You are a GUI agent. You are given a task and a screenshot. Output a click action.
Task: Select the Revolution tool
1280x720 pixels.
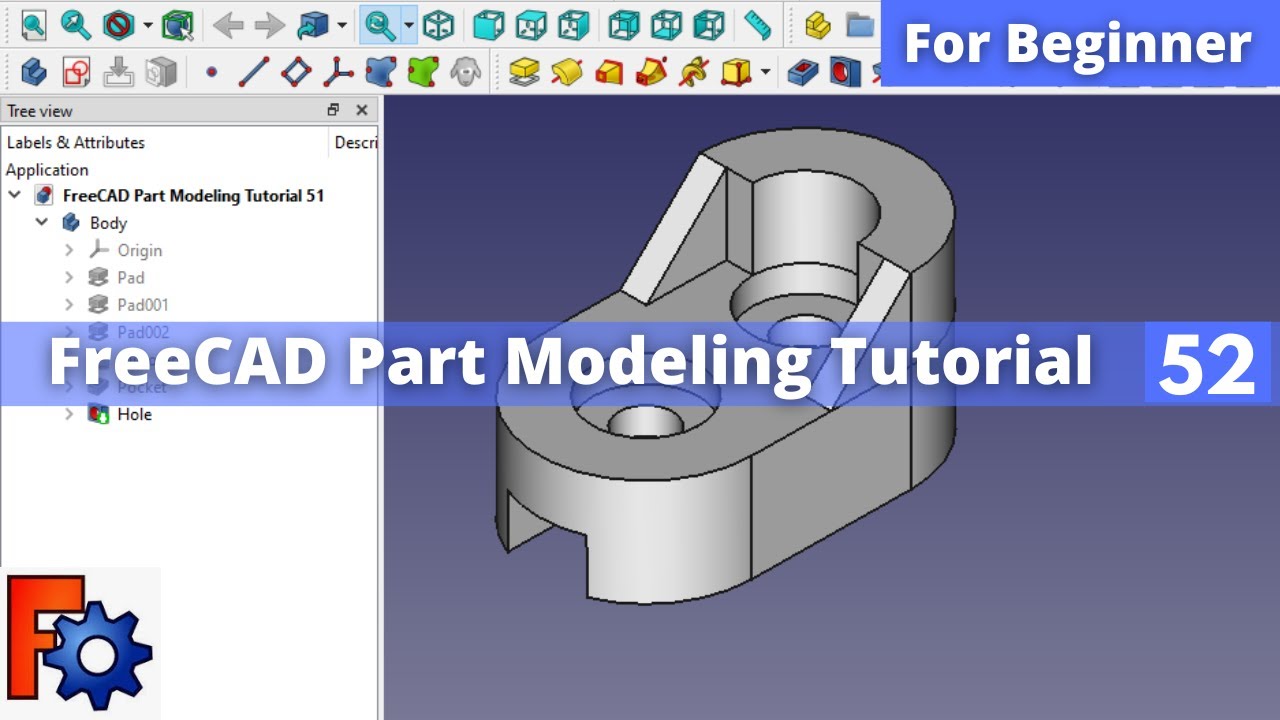click(567, 71)
